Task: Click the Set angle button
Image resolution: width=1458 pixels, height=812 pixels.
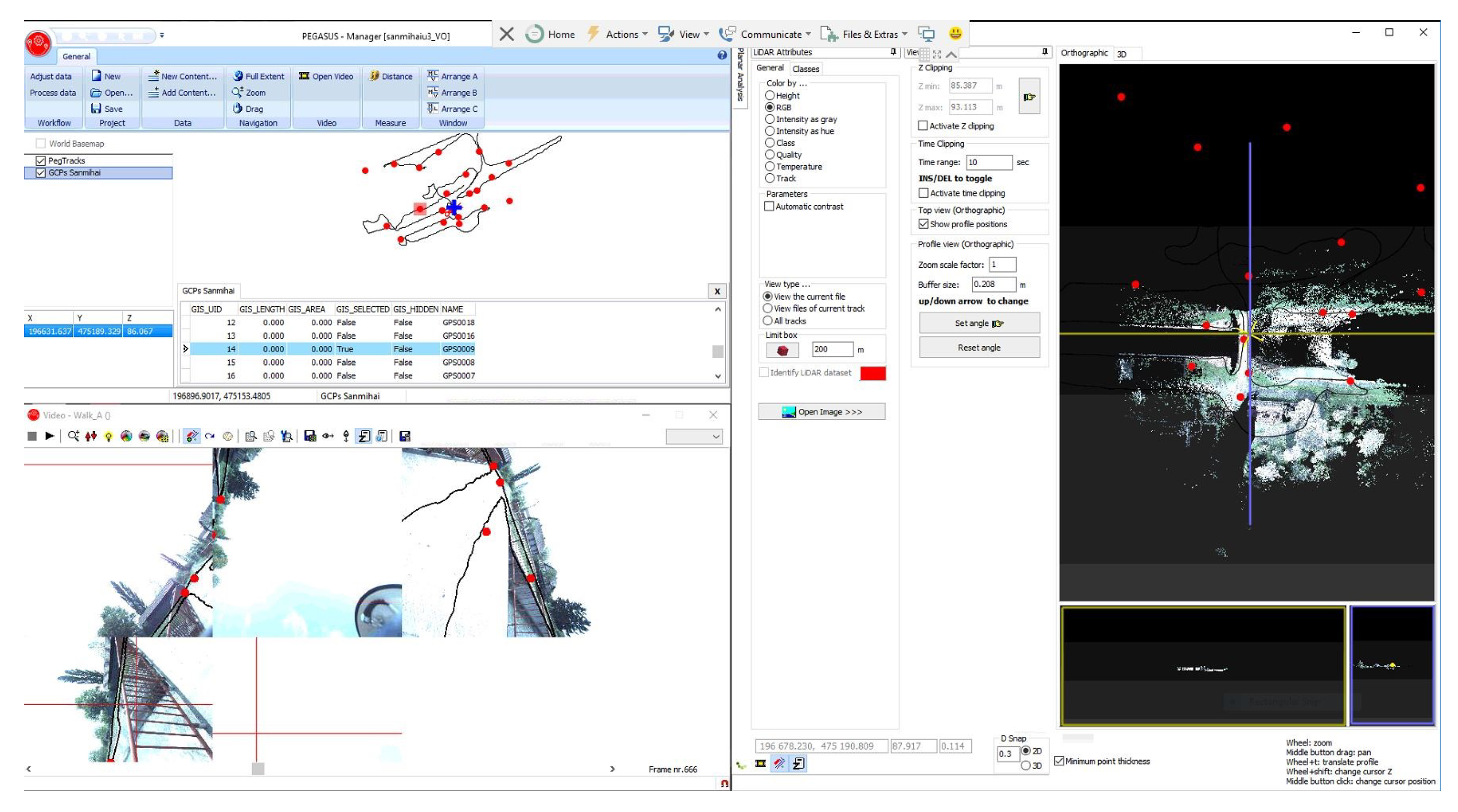Action: (x=979, y=323)
